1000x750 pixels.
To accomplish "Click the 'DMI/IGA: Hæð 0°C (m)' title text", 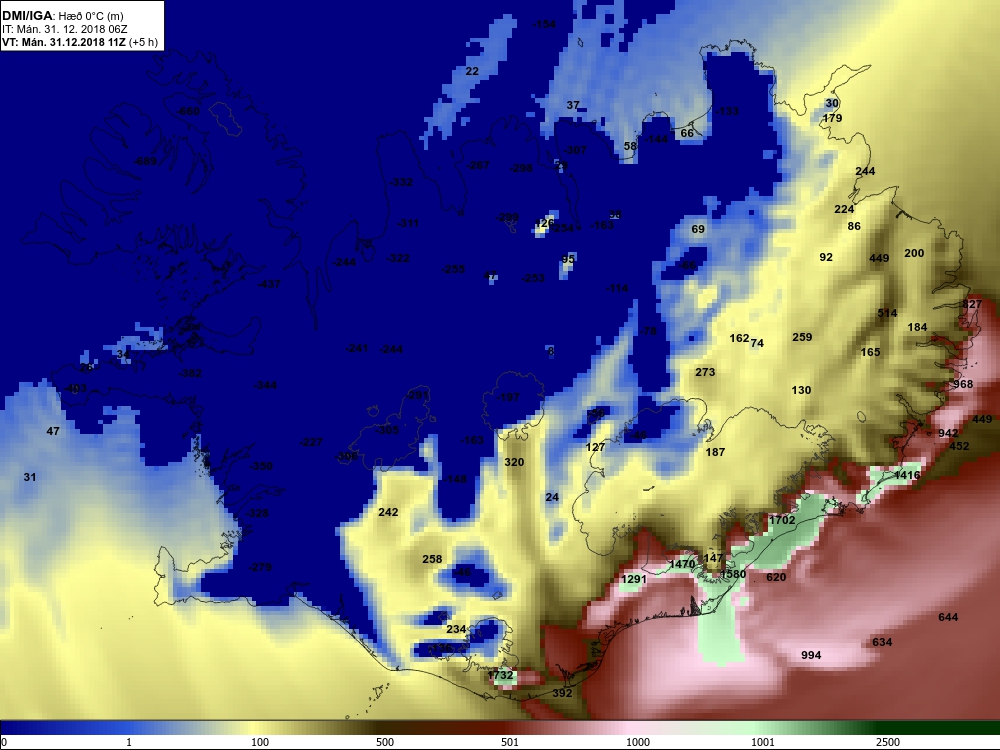I will point(63,16).
